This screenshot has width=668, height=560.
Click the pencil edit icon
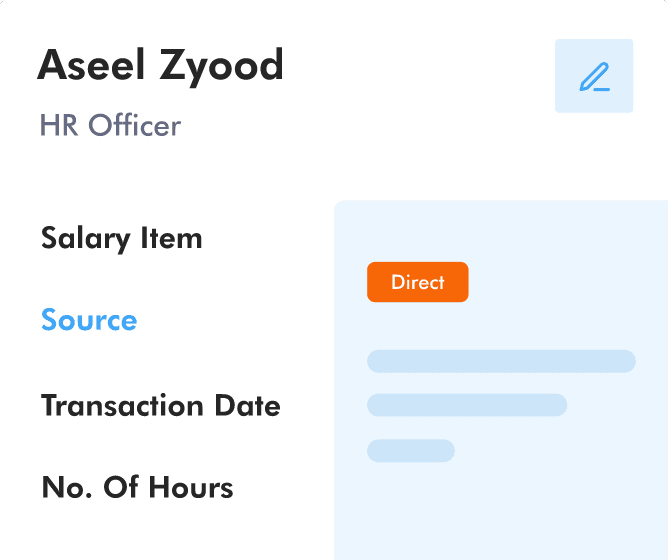click(x=594, y=76)
